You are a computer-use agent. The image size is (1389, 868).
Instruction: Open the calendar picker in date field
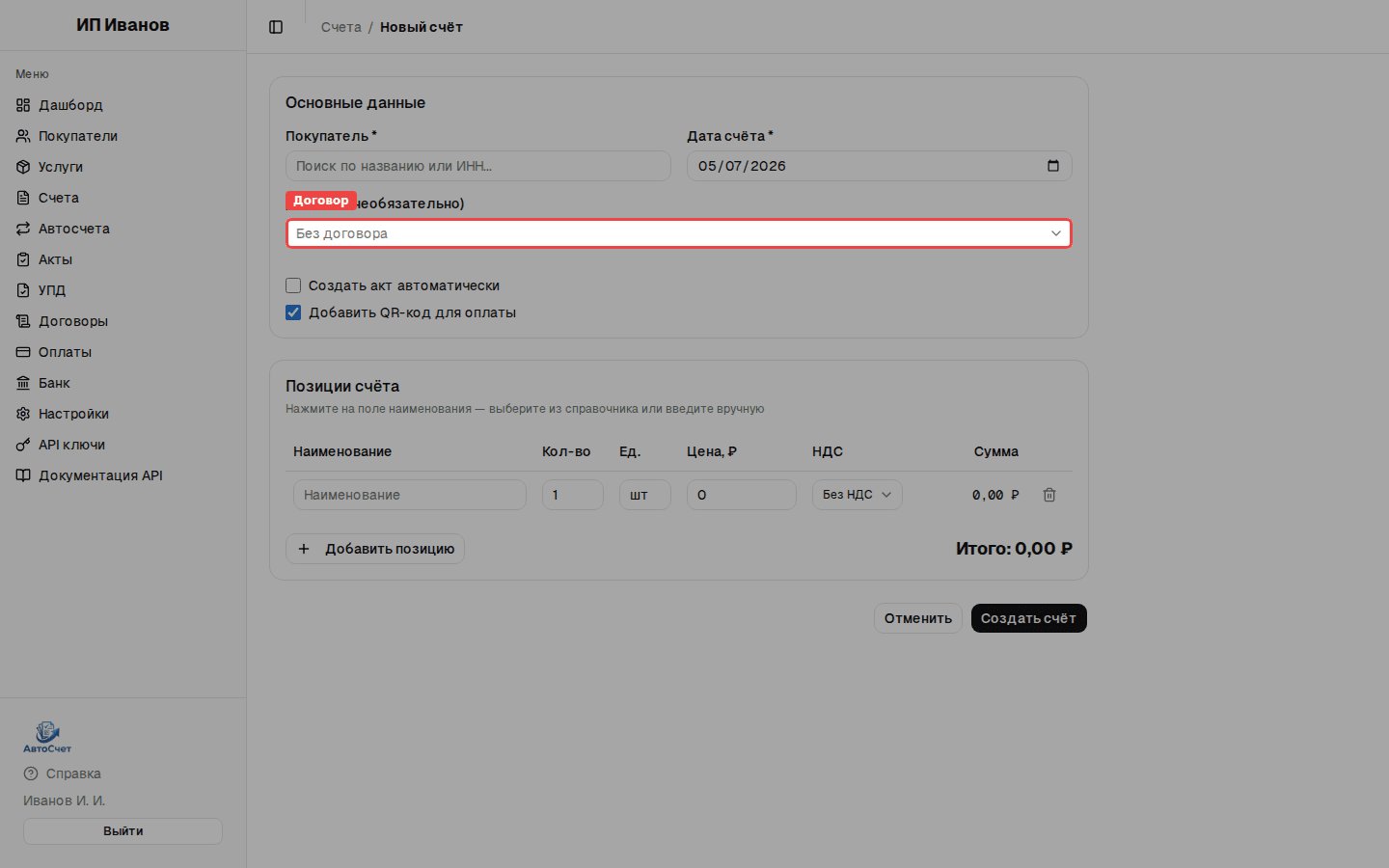[1053, 166]
